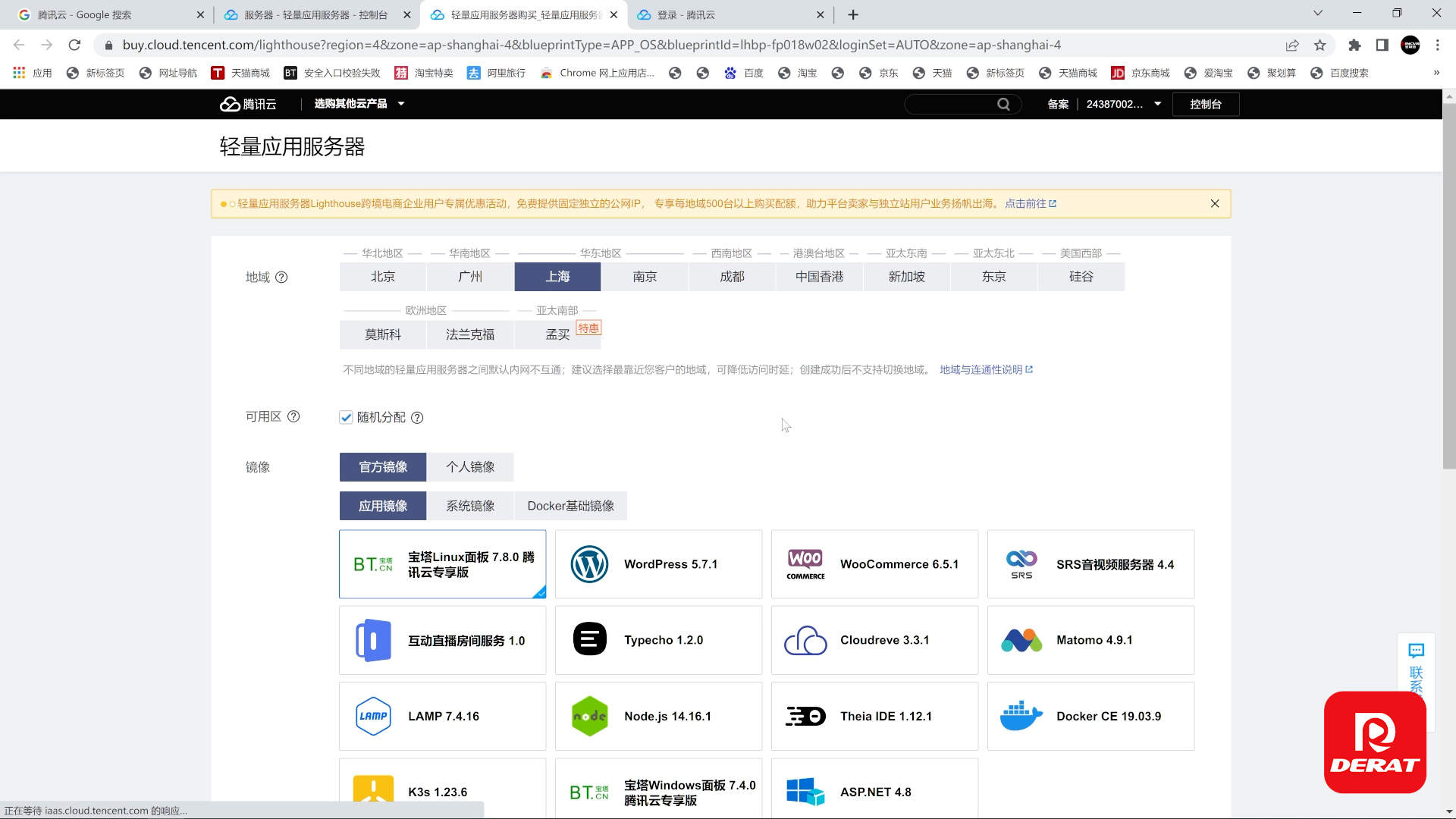Open the 地域与连通性说明 link

(x=982, y=369)
